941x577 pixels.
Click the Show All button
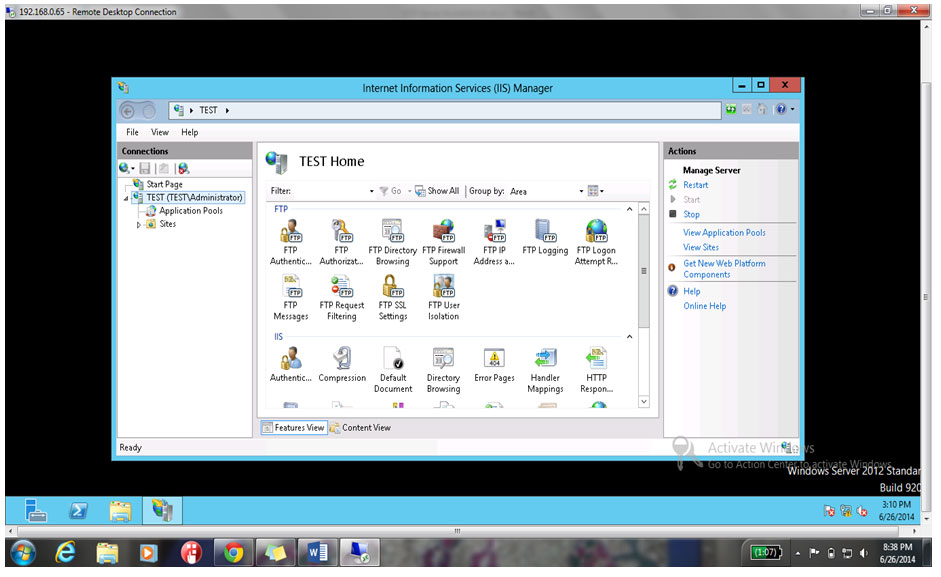click(437, 191)
